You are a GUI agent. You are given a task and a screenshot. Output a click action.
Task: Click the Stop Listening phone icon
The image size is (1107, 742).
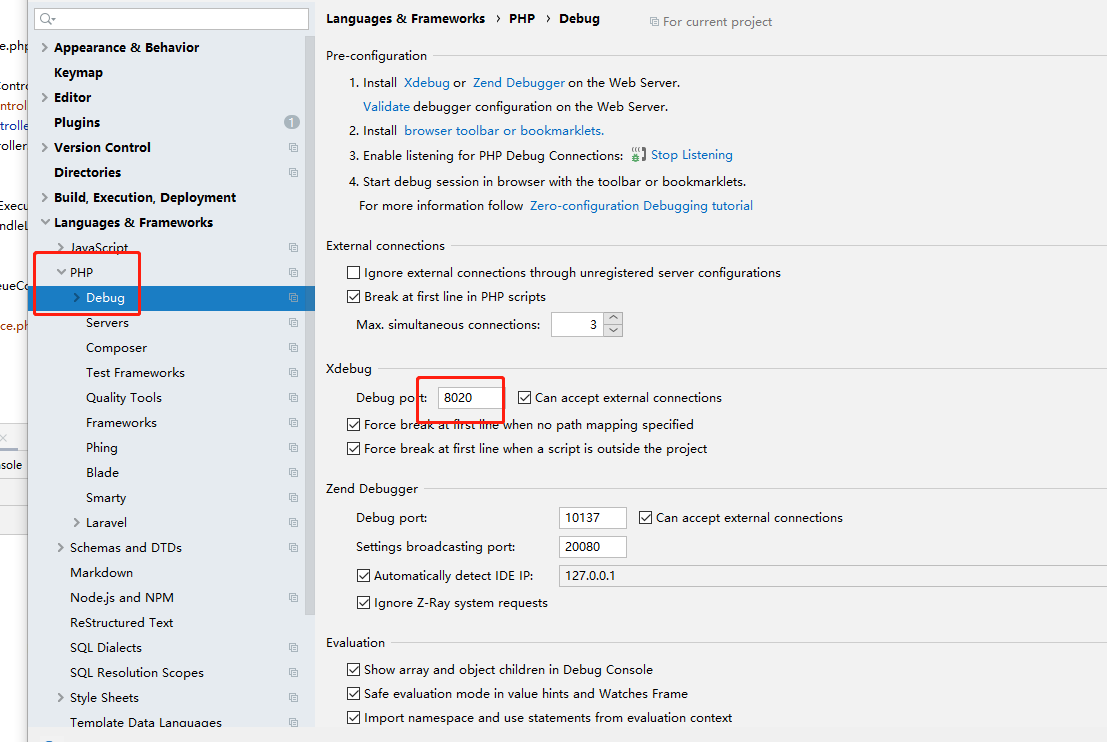click(639, 155)
